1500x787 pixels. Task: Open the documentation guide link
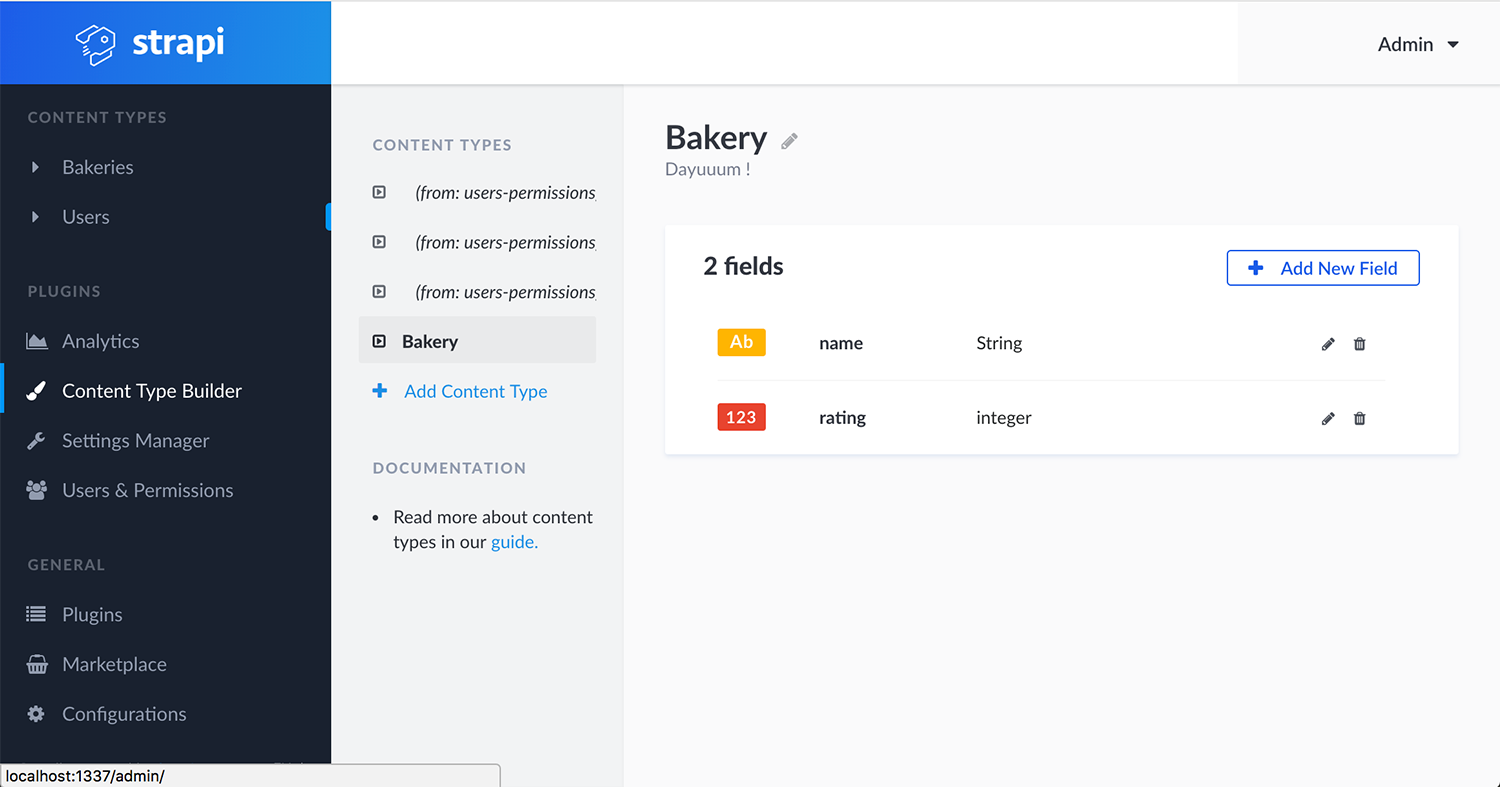click(514, 541)
